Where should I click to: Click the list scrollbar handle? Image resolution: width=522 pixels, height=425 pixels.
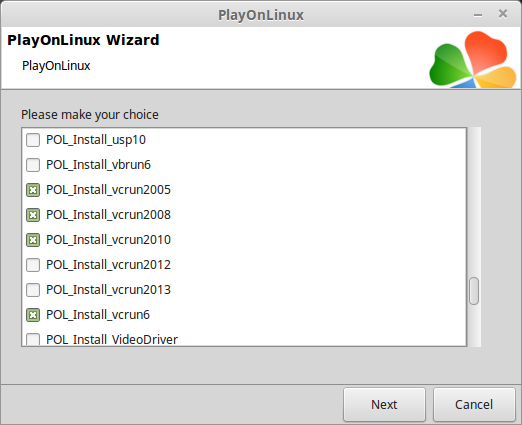pos(474,291)
